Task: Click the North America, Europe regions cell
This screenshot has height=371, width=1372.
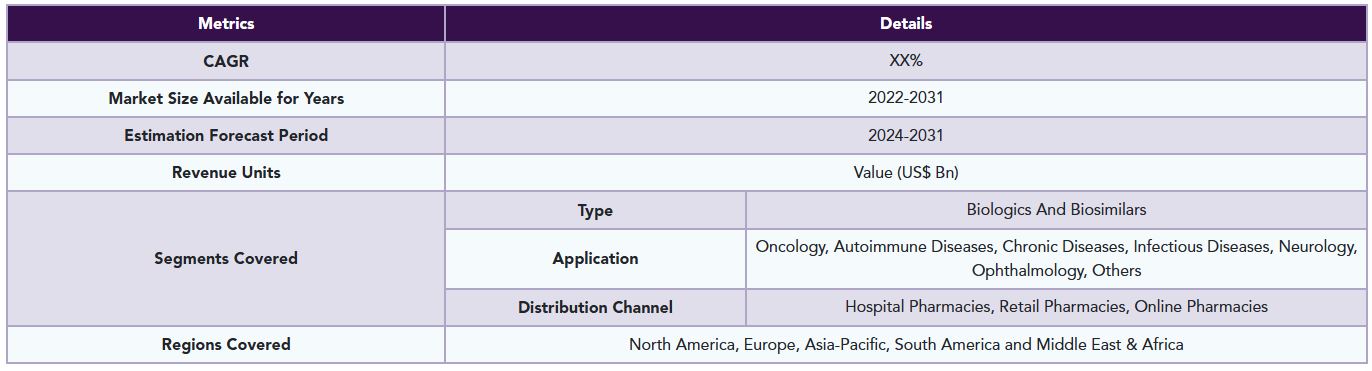Action: (906, 344)
